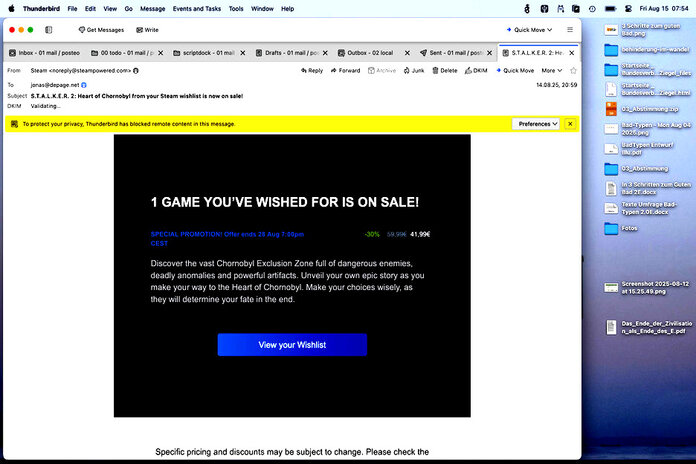
Task: Close the Outbox tab
Action: pos(407,53)
